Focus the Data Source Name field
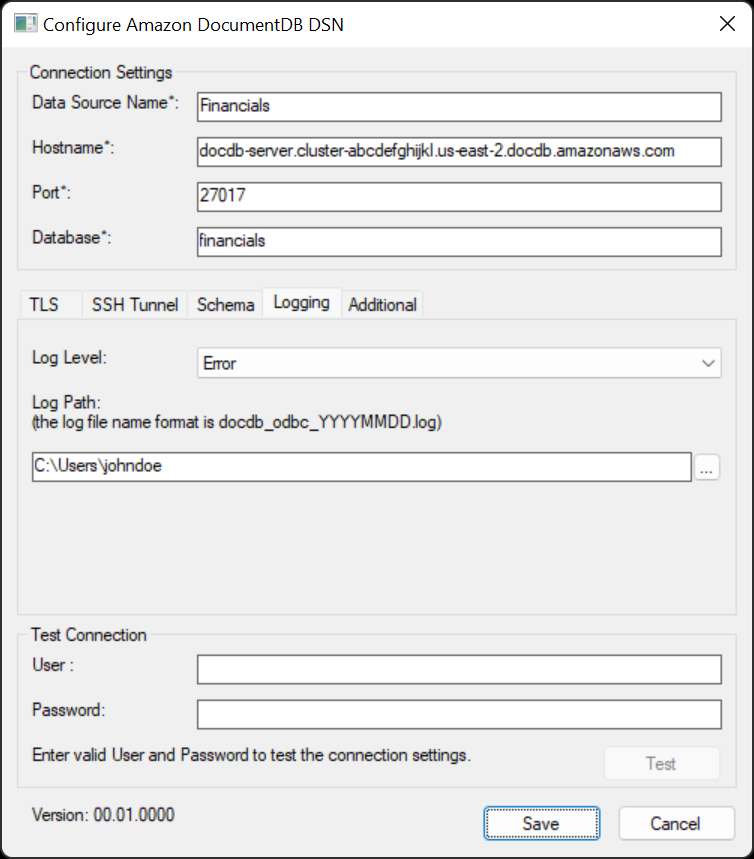The height and width of the screenshot is (859, 754). click(x=459, y=107)
